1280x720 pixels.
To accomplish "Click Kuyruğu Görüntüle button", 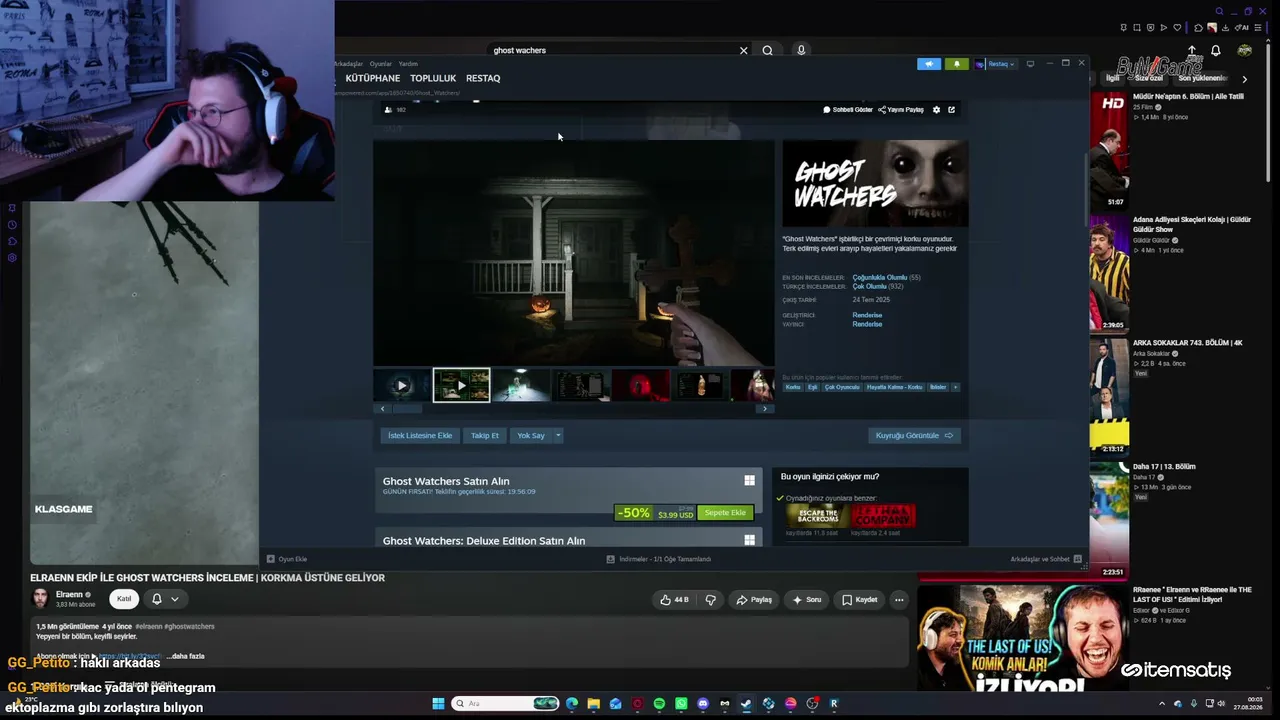I will pos(915,435).
